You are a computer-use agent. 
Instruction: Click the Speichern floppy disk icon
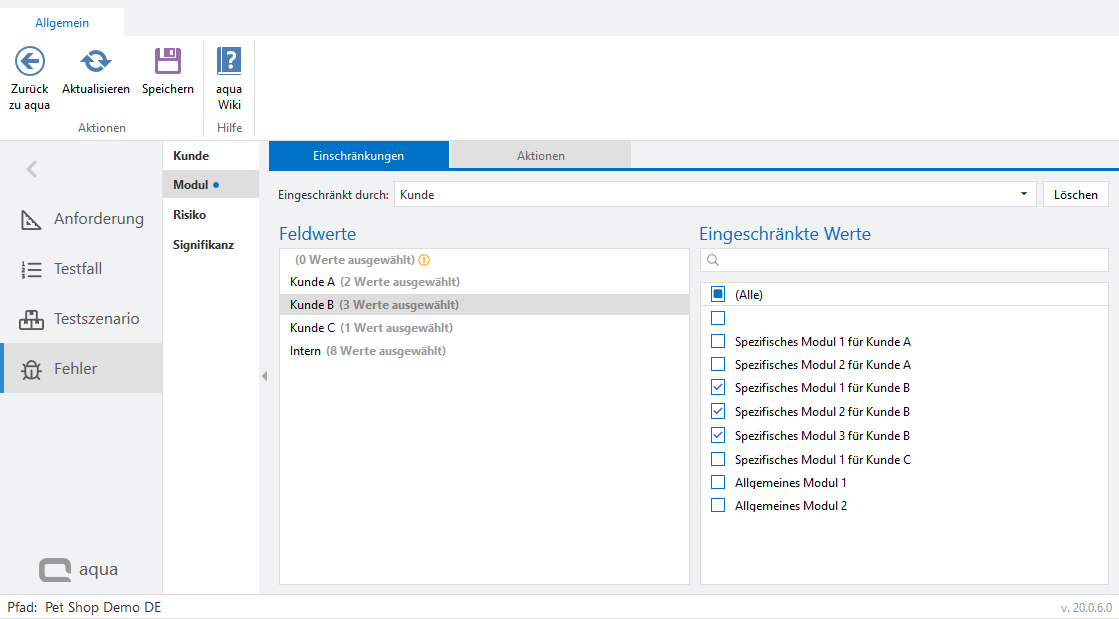pos(168,62)
